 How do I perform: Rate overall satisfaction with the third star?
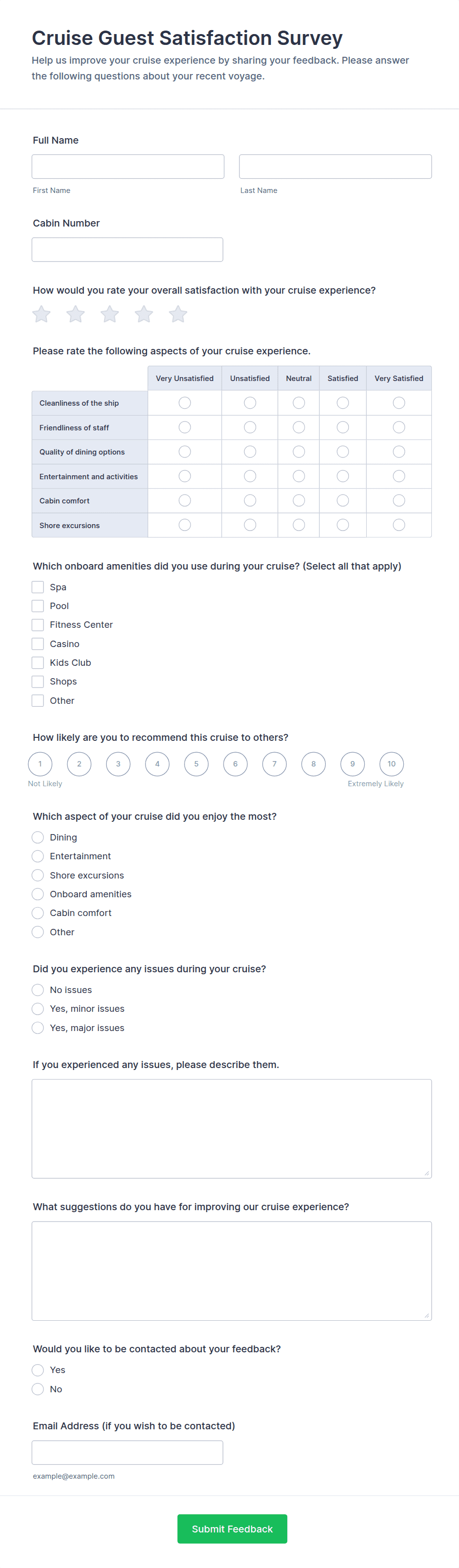[x=110, y=314]
